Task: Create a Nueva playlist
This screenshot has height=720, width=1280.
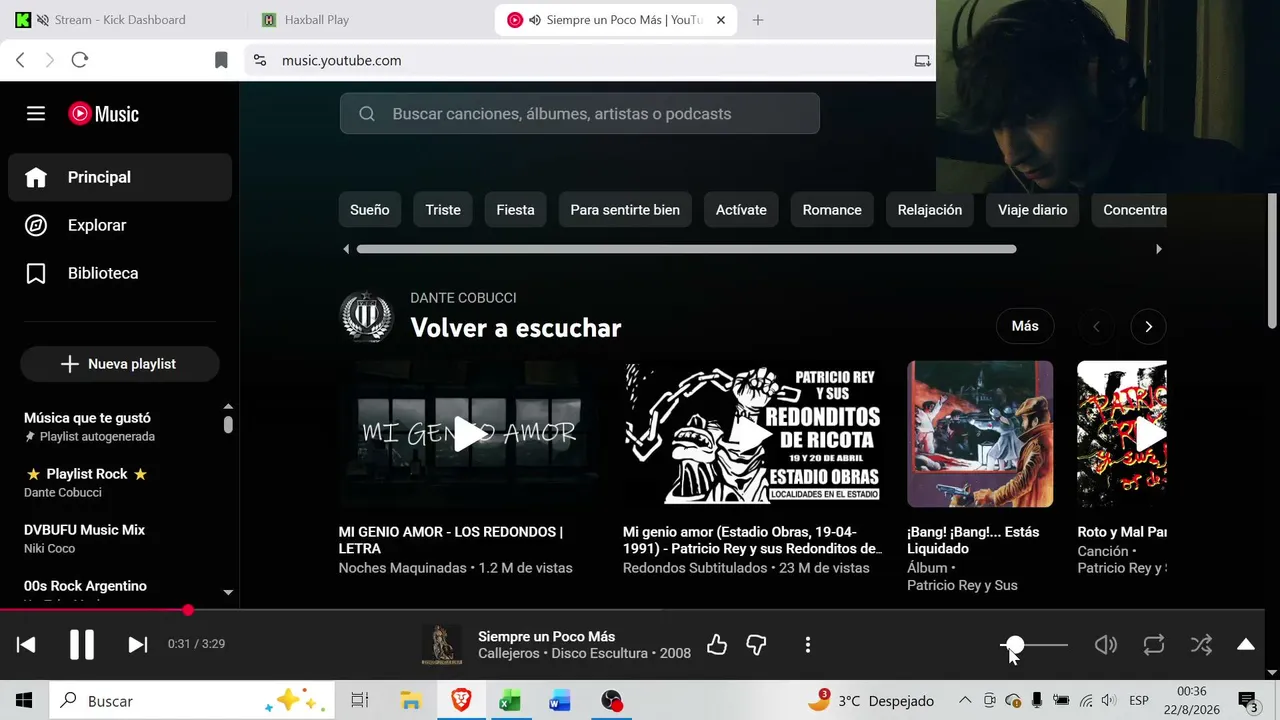Action: 120,364
